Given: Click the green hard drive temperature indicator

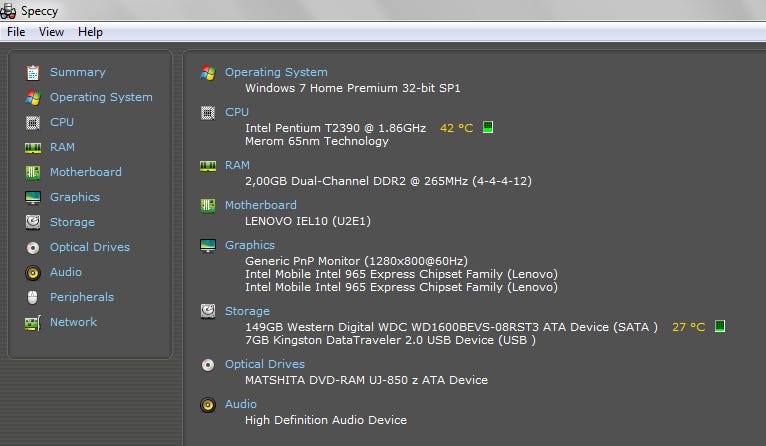Looking at the screenshot, I should (720, 326).
